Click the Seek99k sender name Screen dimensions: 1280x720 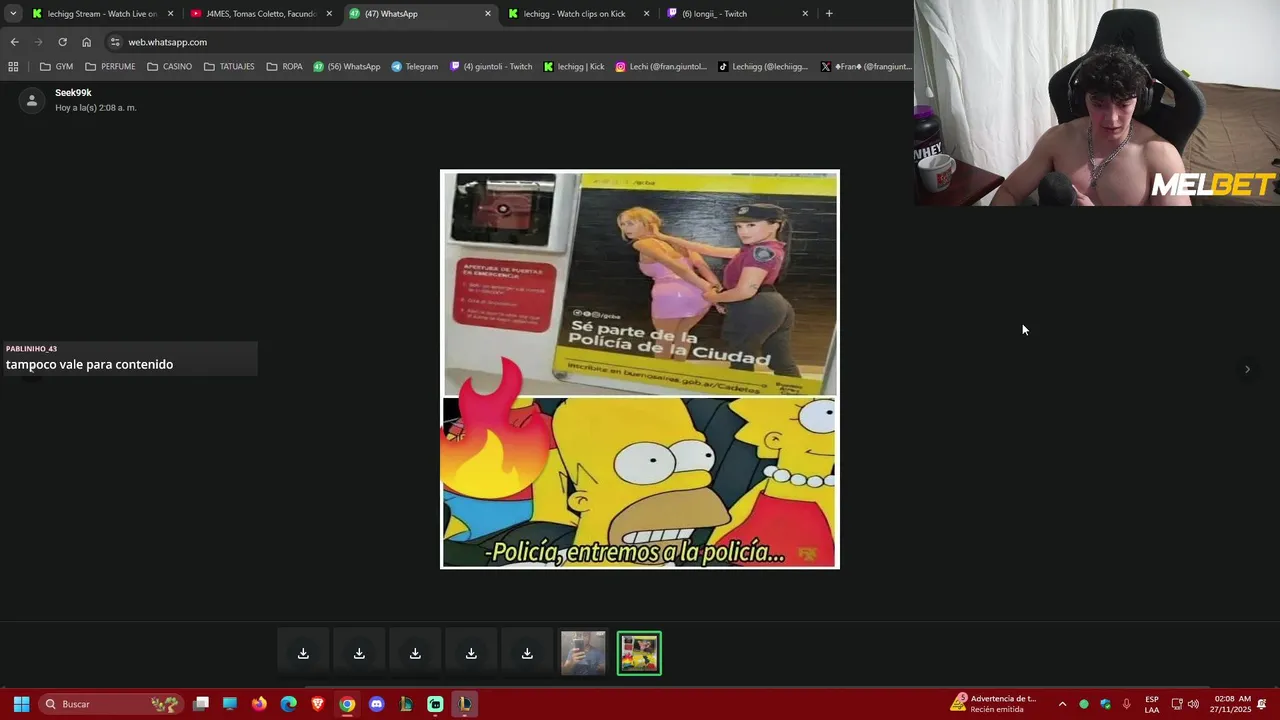[x=73, y=93]
